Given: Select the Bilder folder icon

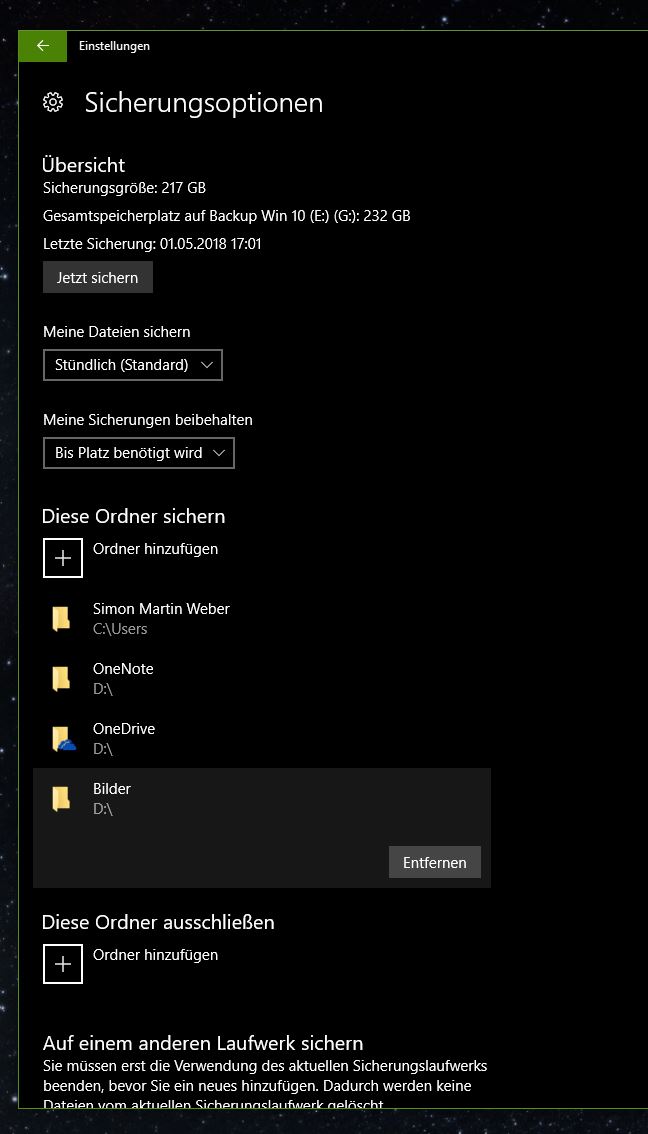Looking at the screenshot, I should 61,798.
